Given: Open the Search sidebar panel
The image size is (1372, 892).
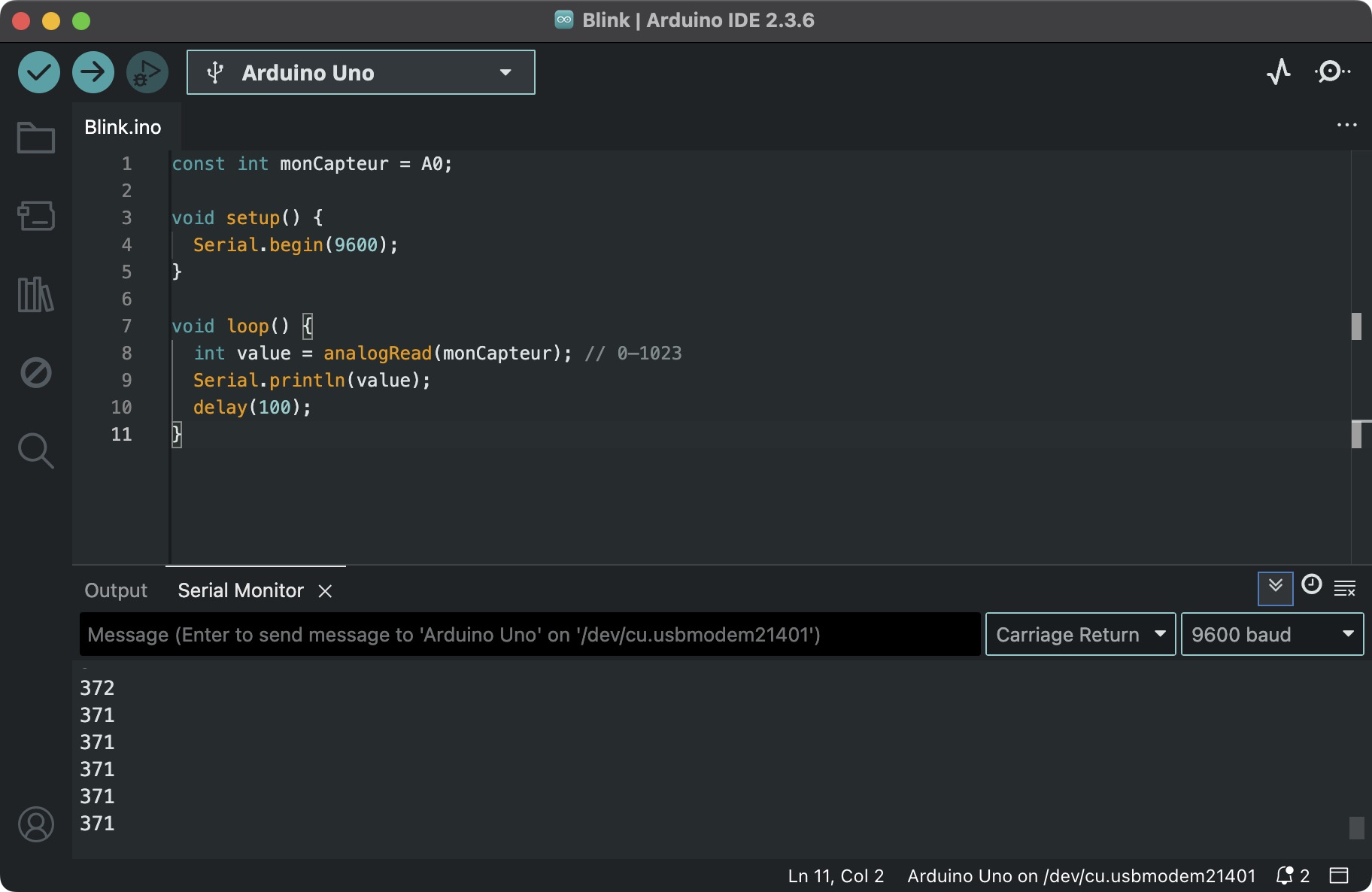Looking at the screenshot, I should point(35,451).
